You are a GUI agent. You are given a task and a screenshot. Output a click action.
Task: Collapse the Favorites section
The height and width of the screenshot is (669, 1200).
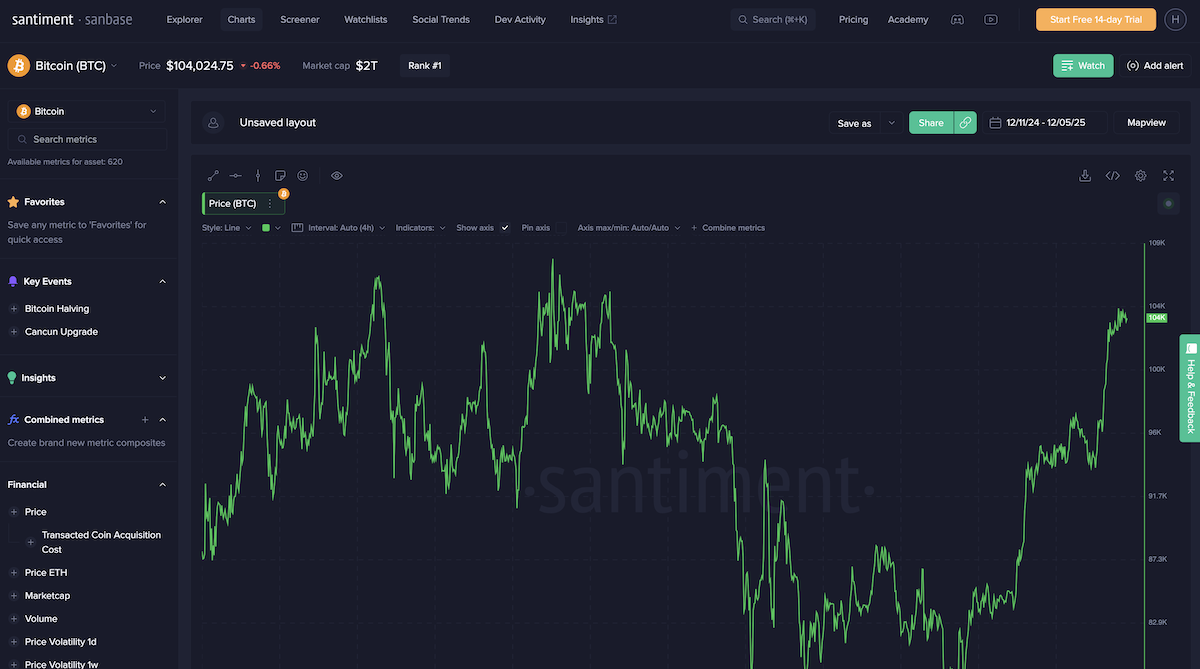click(163, 202)
